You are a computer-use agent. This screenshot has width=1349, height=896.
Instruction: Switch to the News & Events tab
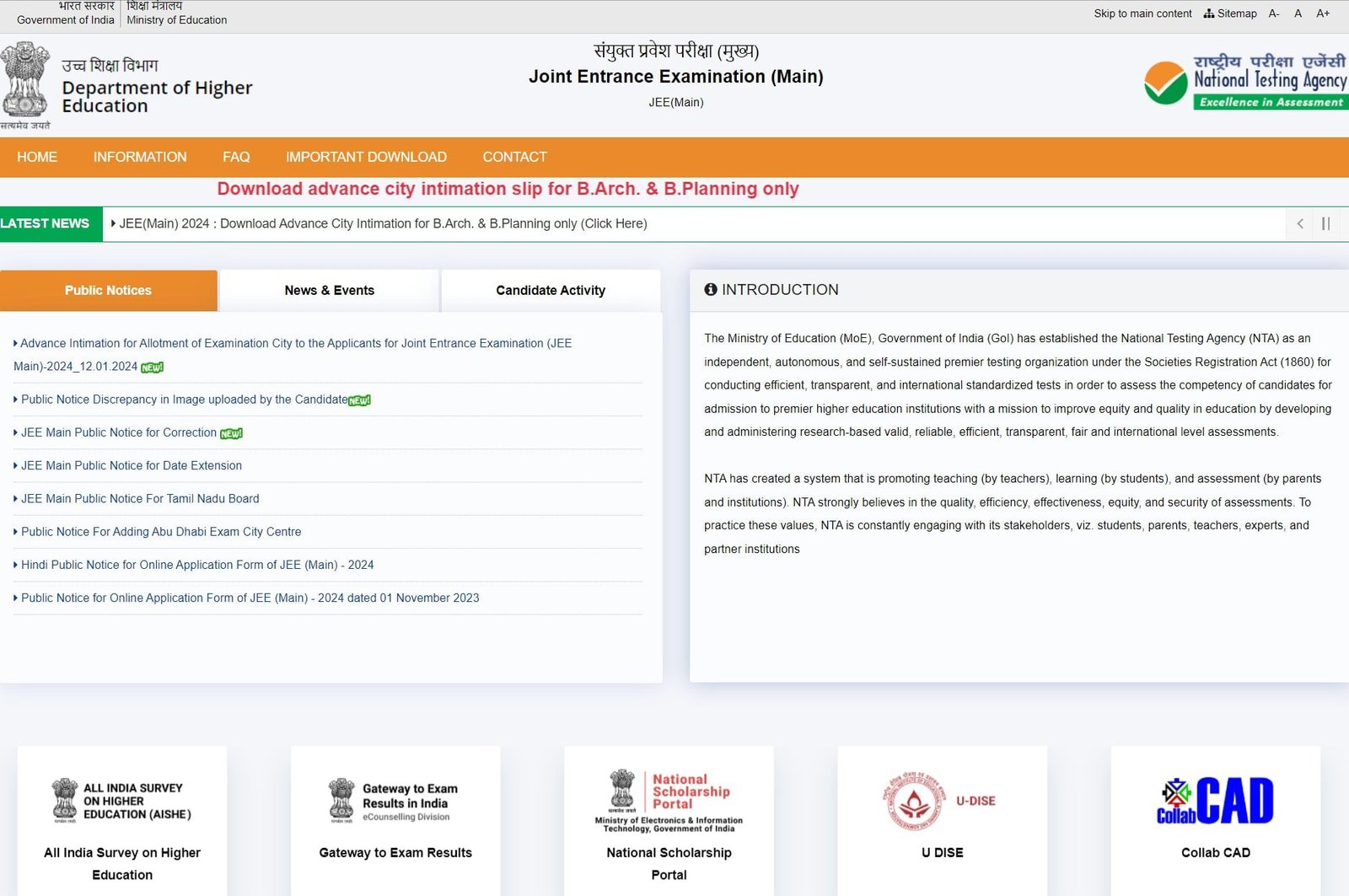(329, 290)
